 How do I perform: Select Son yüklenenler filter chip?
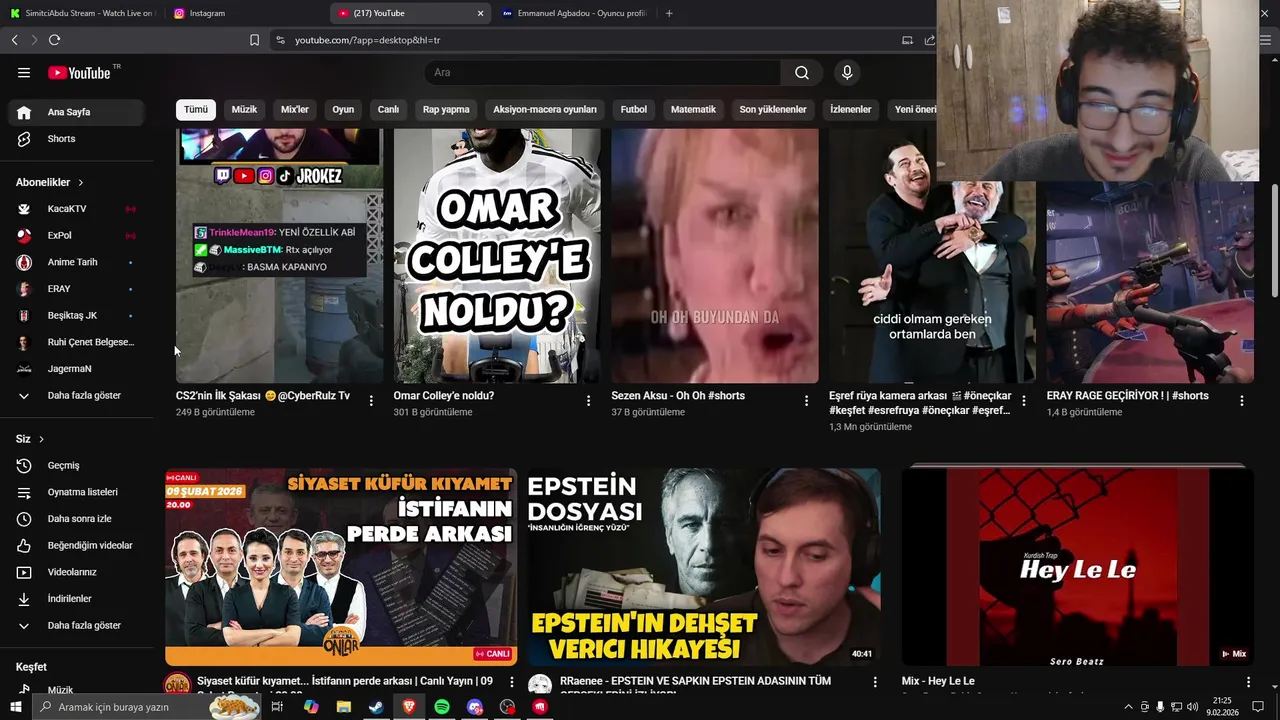(773, 109)
